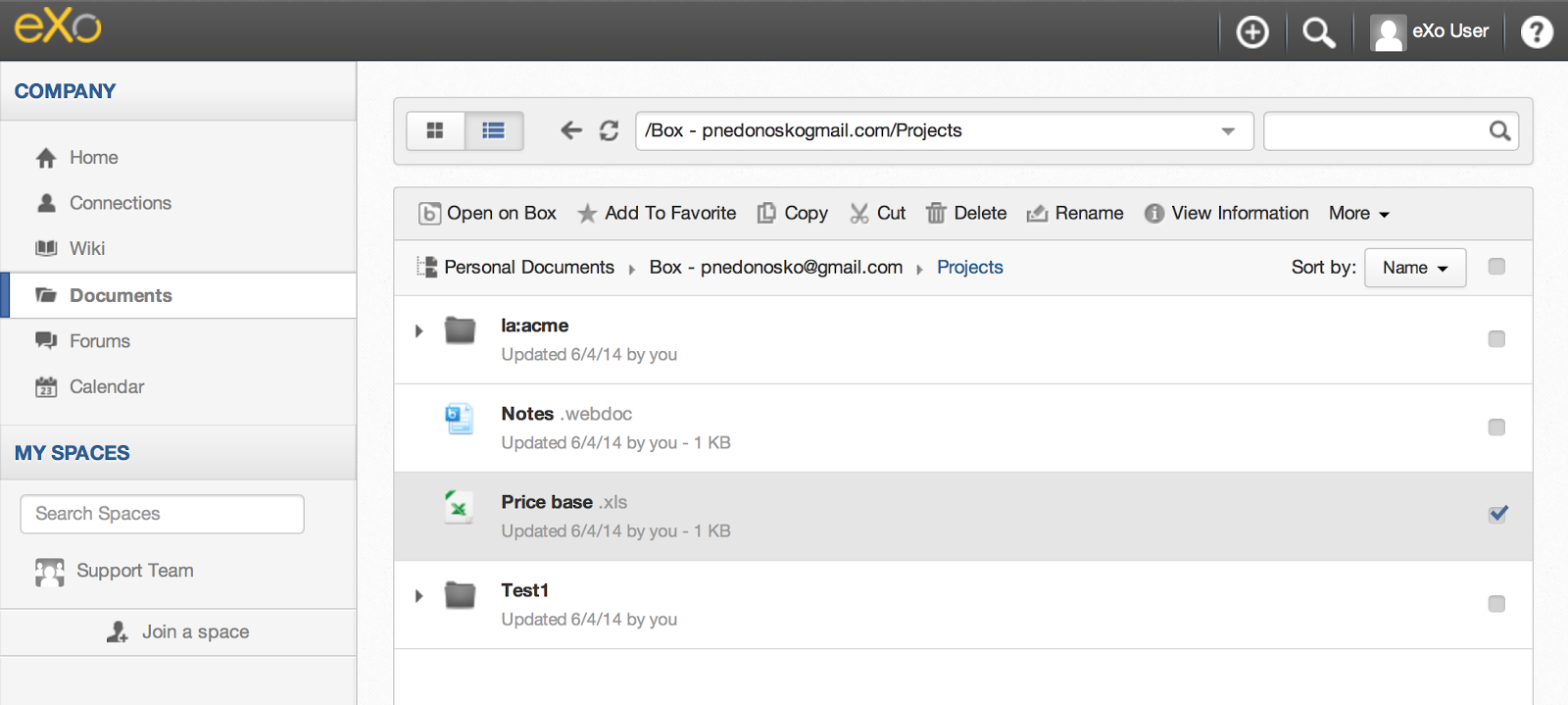Cut the selected file
This screenshot has width=1568, height=705.
click(x=877, y=213)
